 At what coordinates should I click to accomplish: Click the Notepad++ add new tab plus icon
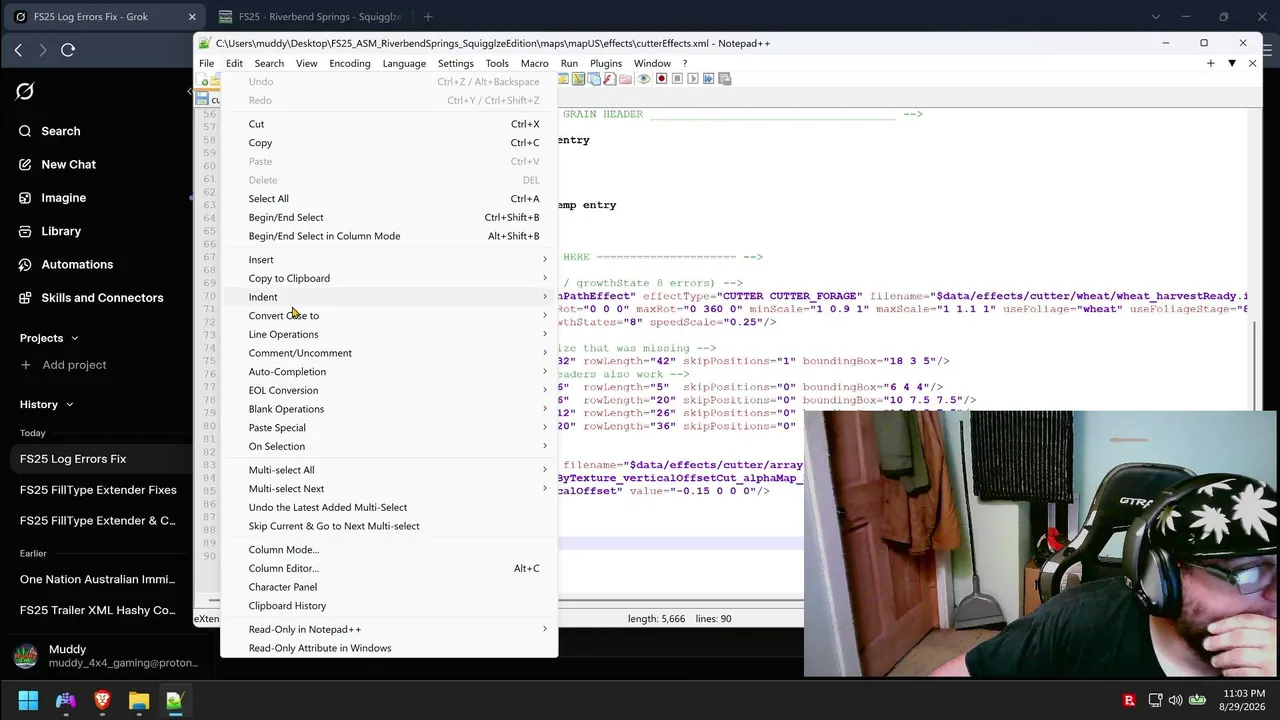(x=1210, y=63)
